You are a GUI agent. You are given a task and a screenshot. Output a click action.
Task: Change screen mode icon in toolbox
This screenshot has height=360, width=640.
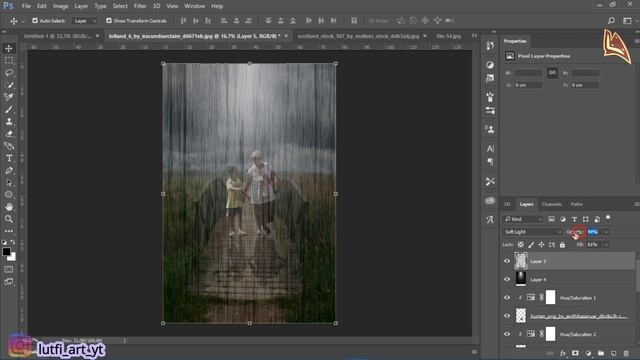pos(9,282)
